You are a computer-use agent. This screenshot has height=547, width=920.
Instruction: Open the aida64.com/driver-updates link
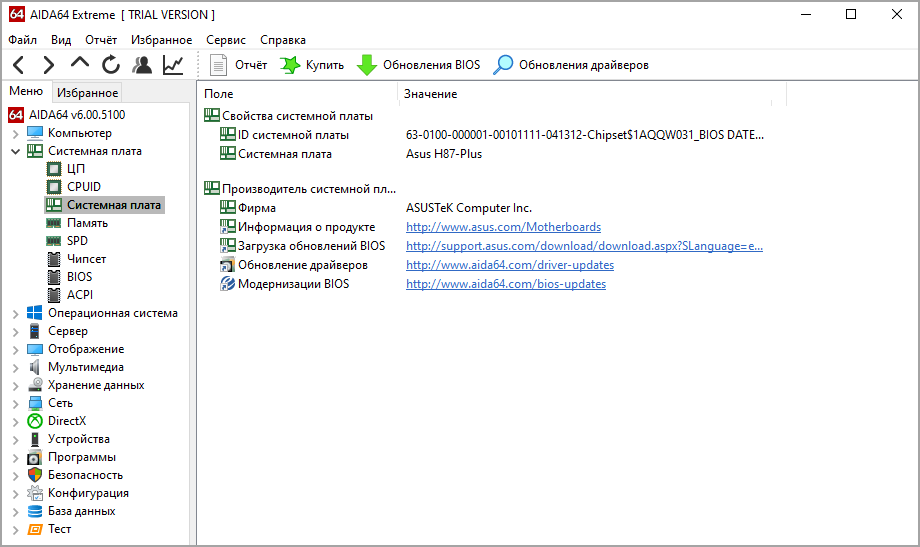pyautogui.click(x=510, y=265)
